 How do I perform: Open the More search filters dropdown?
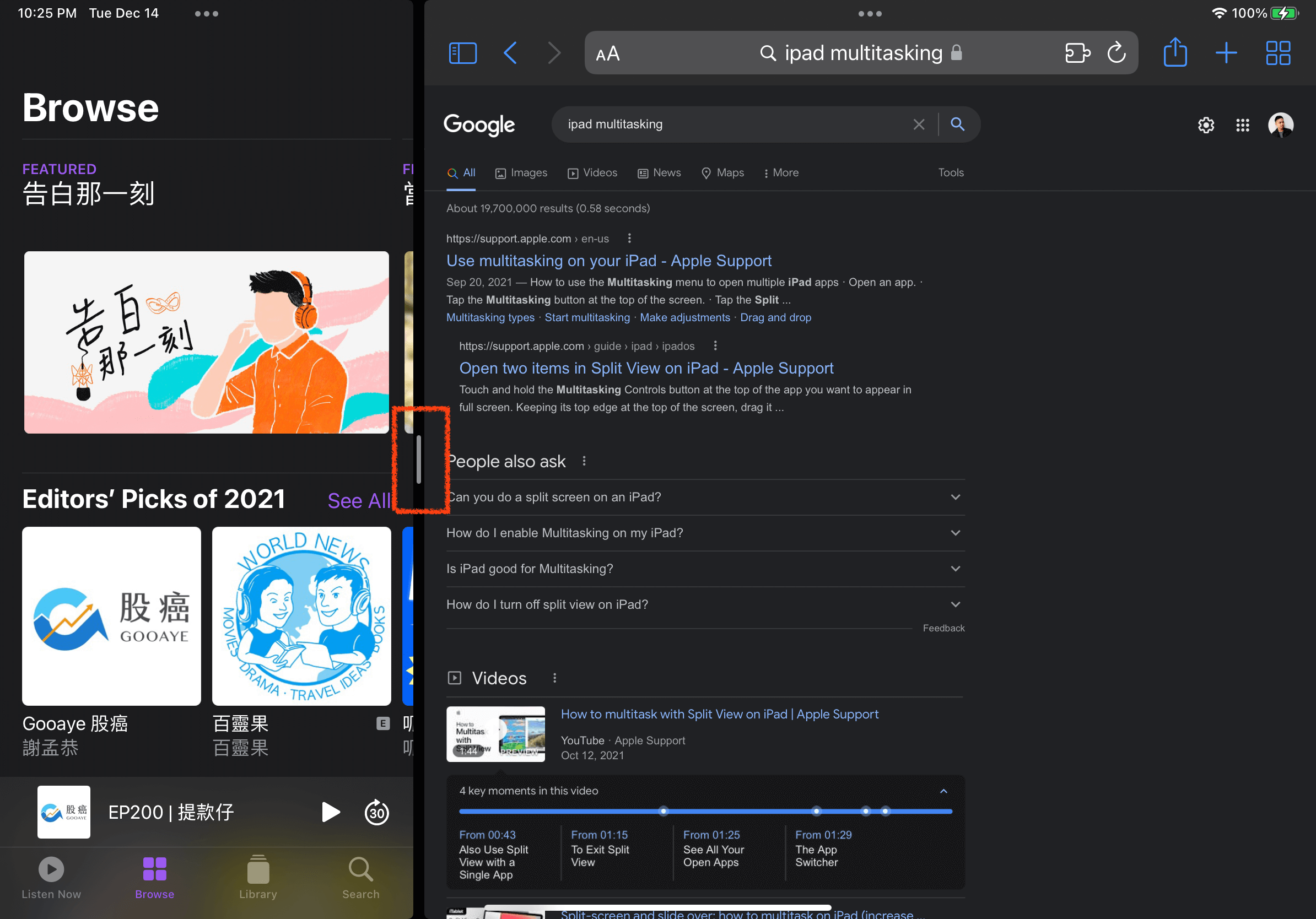tap(781, 172)
